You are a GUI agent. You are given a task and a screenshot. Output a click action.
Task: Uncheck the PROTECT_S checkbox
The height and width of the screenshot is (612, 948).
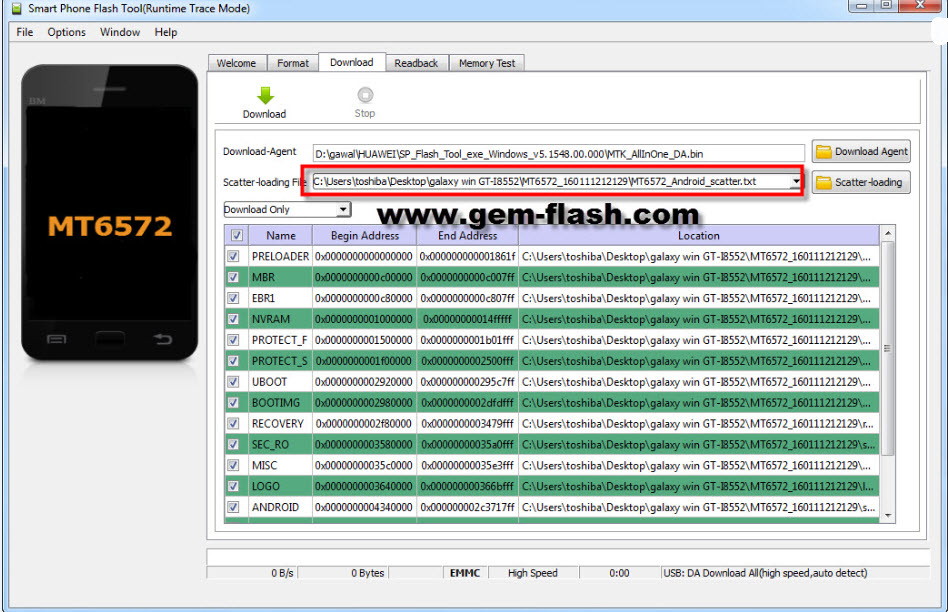(x=233, y=361)
